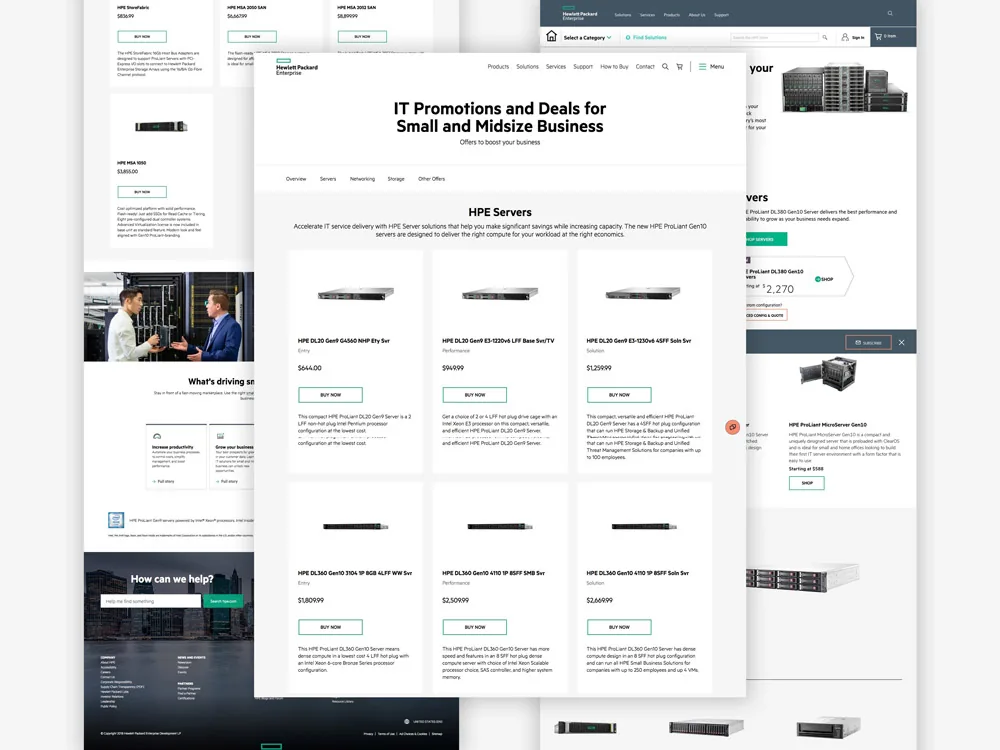Viewport: 1000px width, 750px height.
Task: Switch to the Networking tab
Action: 362,179
